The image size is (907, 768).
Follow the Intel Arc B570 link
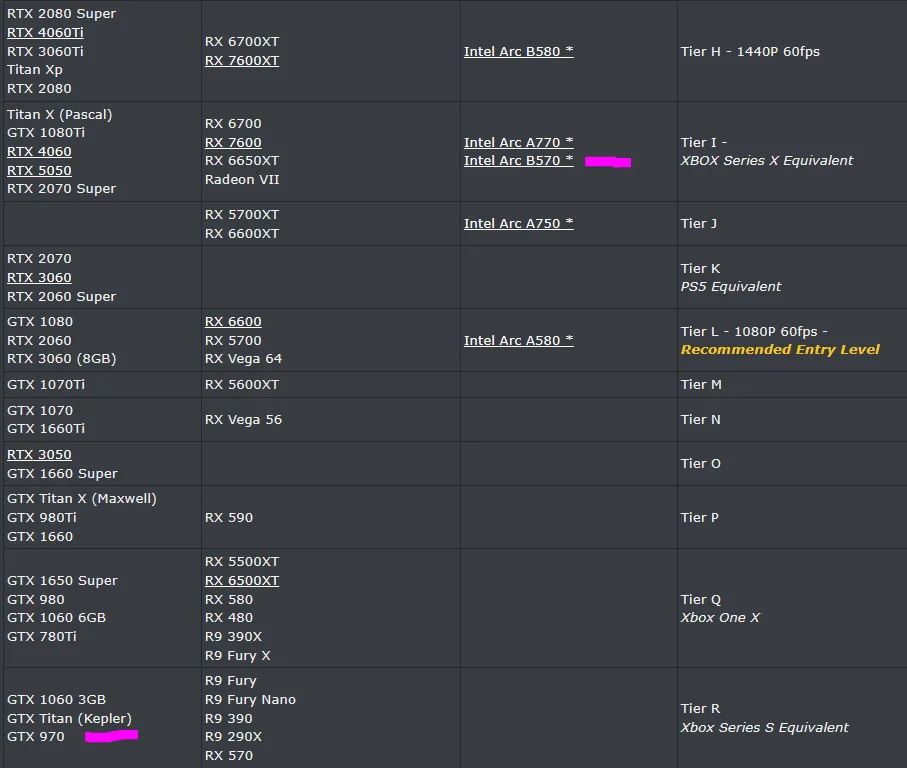[x=518, y=160]
